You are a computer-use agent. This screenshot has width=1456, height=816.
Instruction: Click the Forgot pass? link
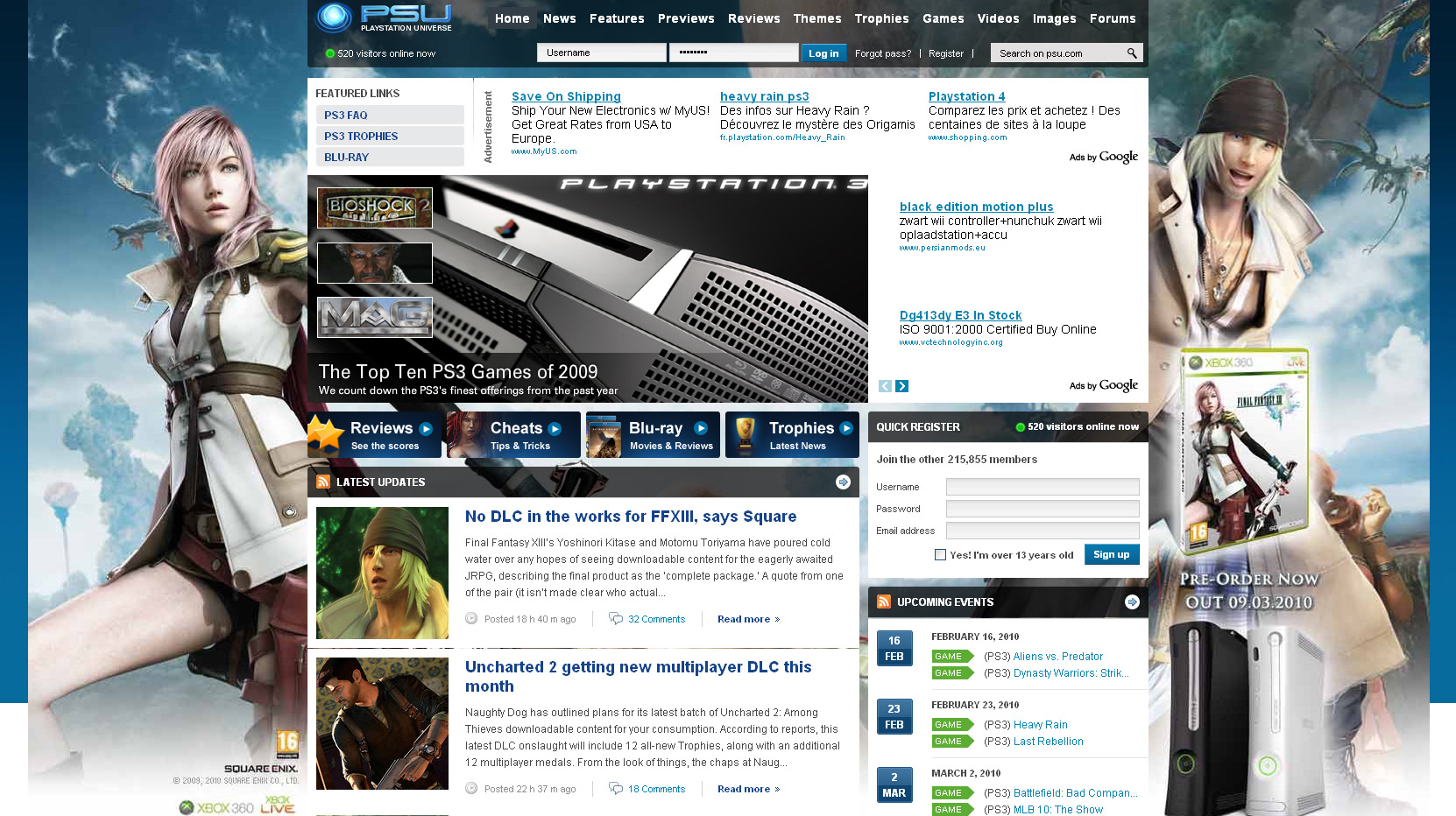883,53
